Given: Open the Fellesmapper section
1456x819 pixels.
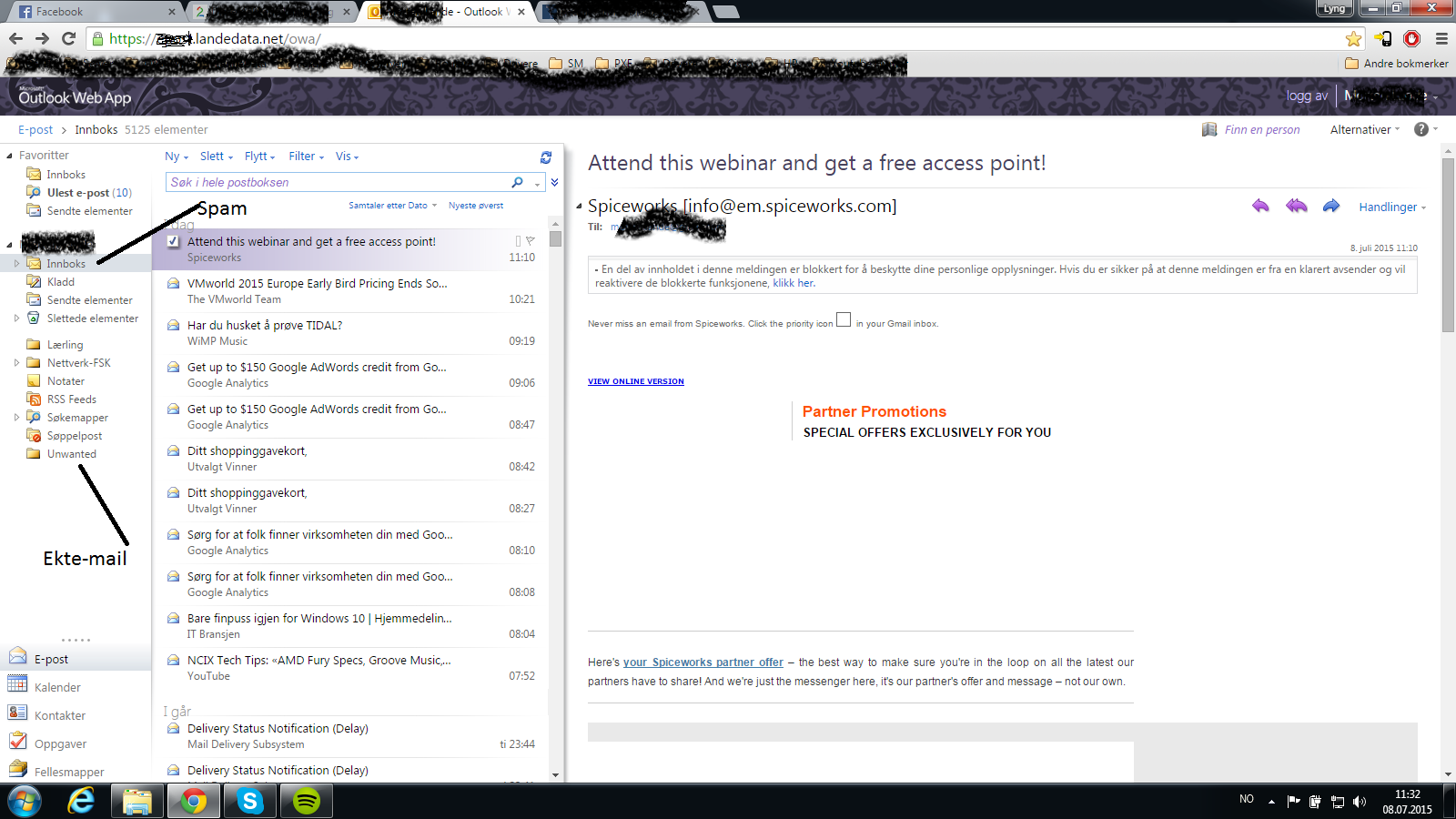Looking at the screenshot, I should click(69, 772).
